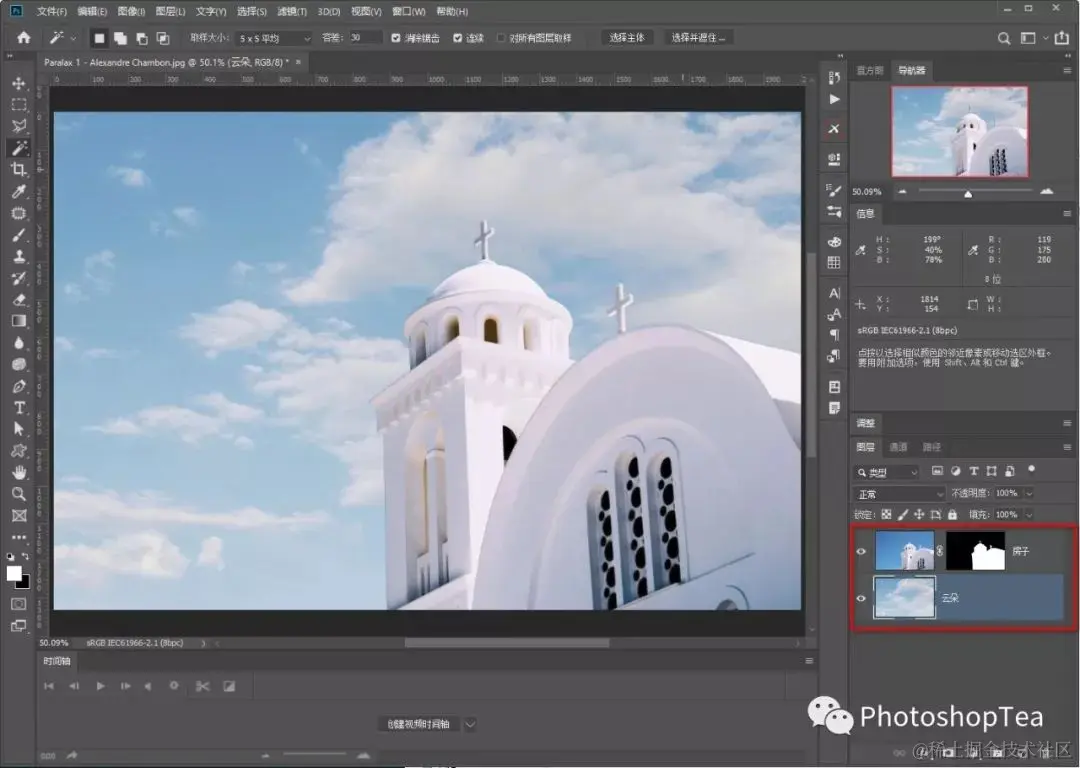Open the 取样大小 sample size dropdown

273,39
